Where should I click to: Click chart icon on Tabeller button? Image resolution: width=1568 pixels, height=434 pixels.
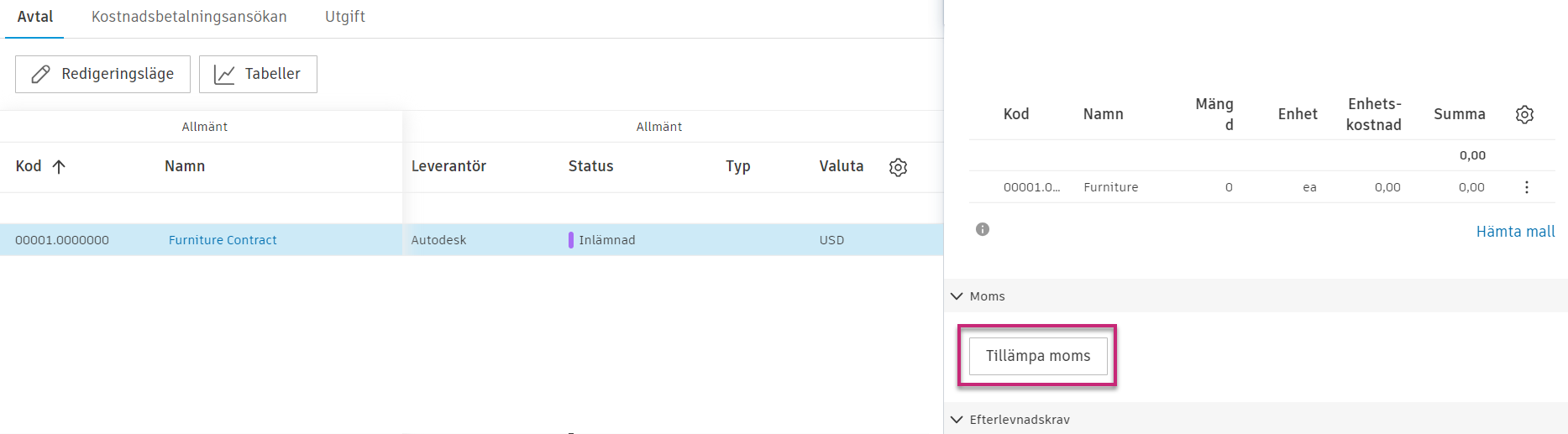coord(224,74)
